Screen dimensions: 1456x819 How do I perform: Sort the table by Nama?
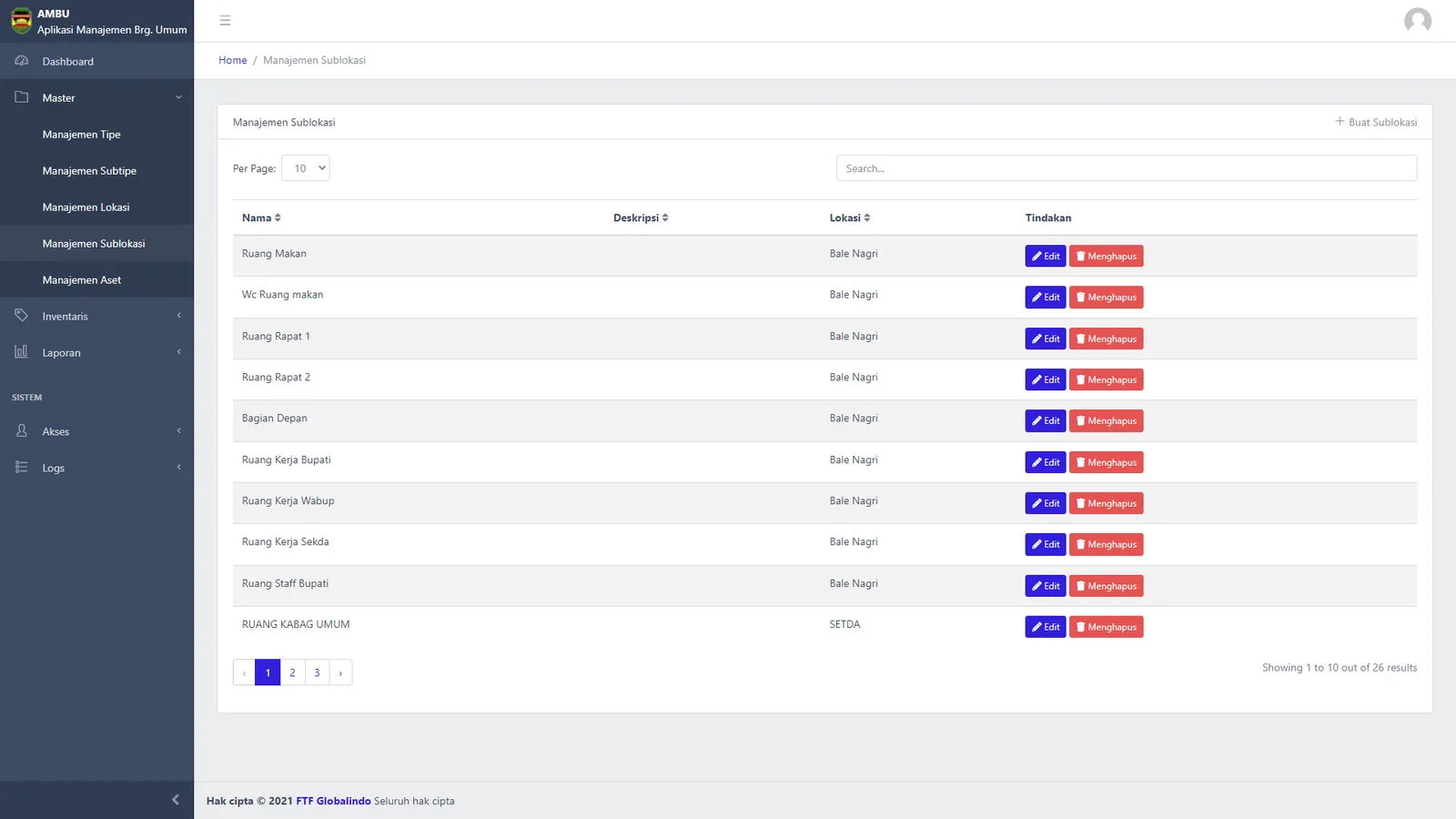(x=261, y=217)
